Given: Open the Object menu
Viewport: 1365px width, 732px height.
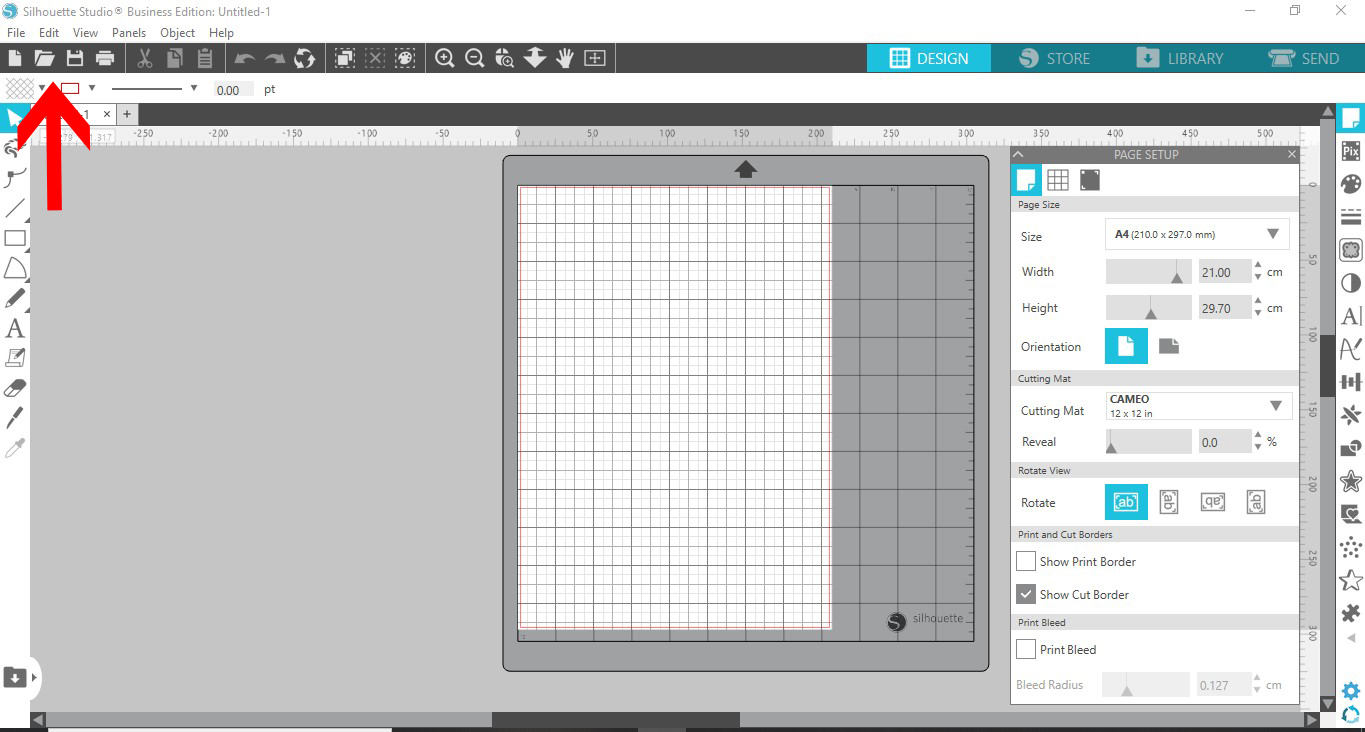Looking at the screenshot, I should click(178, 33).
